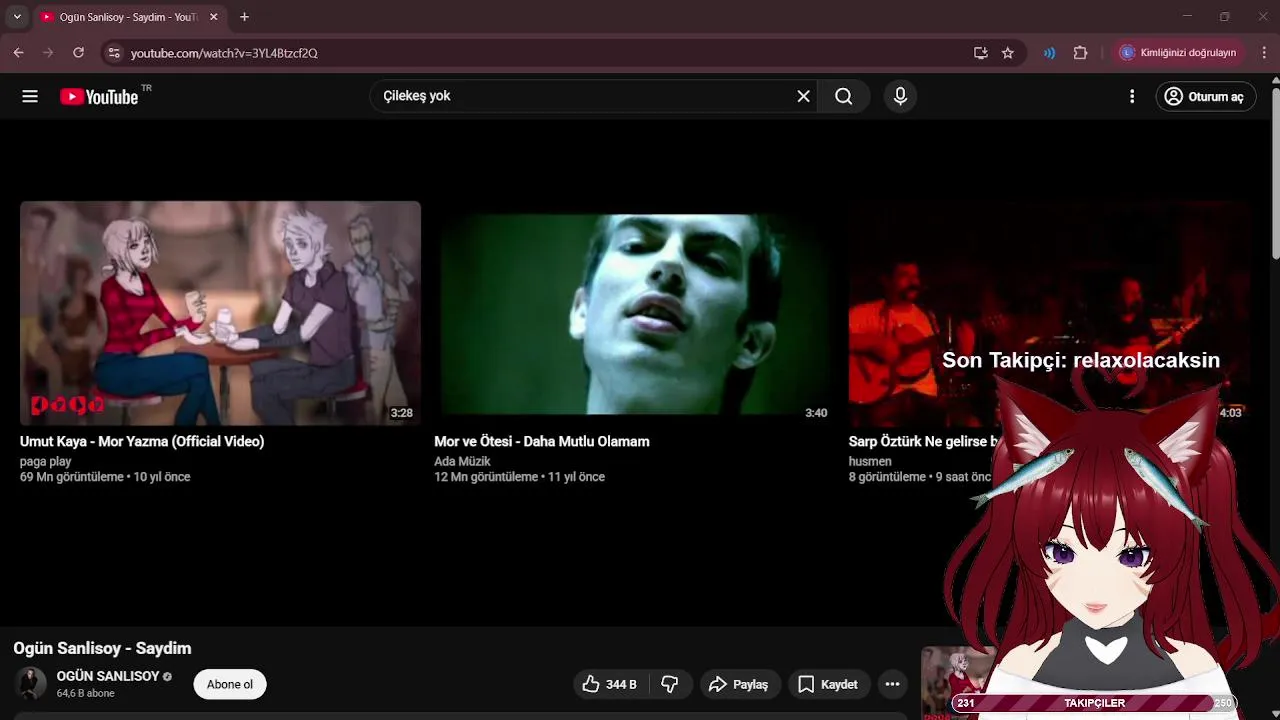Share the video with Paylaş button
The height and width of the screenshot is (720, 1280).
point(739,684)
